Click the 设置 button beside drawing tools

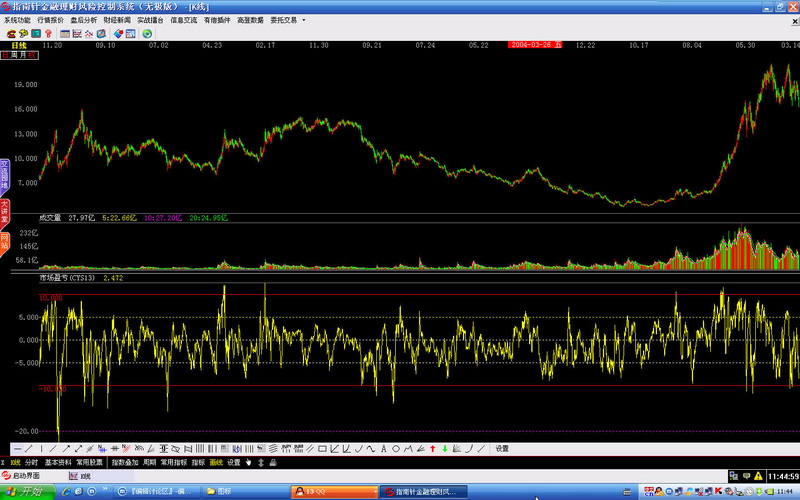coord(502,449)
